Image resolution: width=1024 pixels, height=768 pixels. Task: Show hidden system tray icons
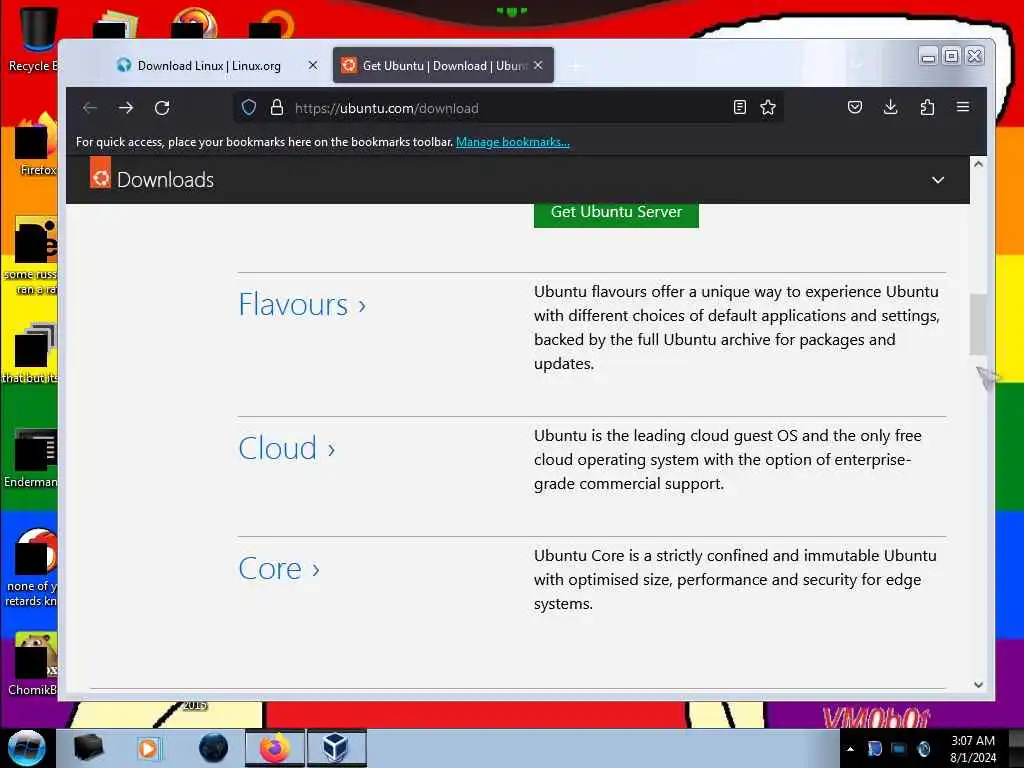click(850, 749)
